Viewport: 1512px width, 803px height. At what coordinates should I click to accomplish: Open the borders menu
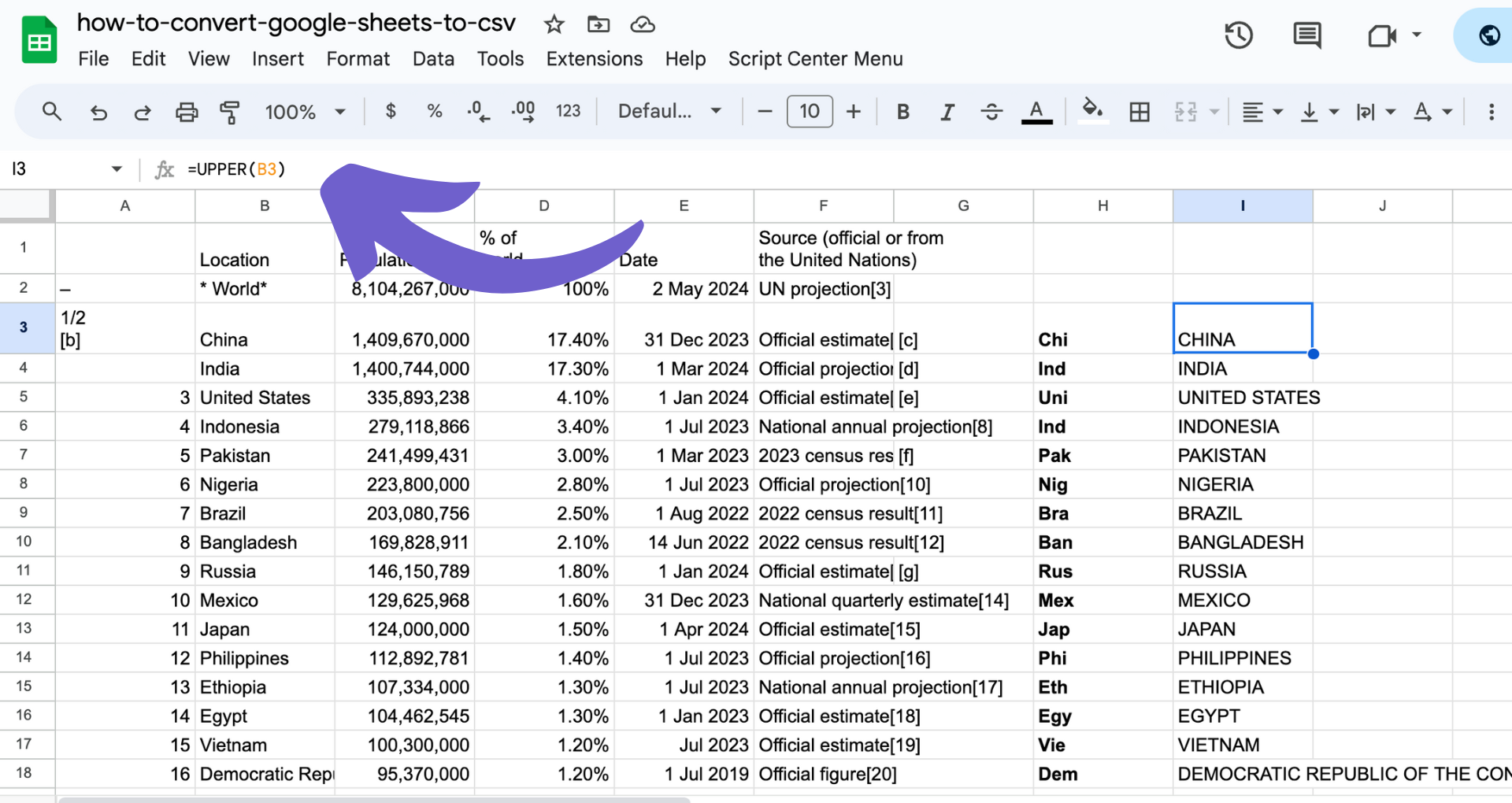pyautogui.click(x=1140, y=111)
